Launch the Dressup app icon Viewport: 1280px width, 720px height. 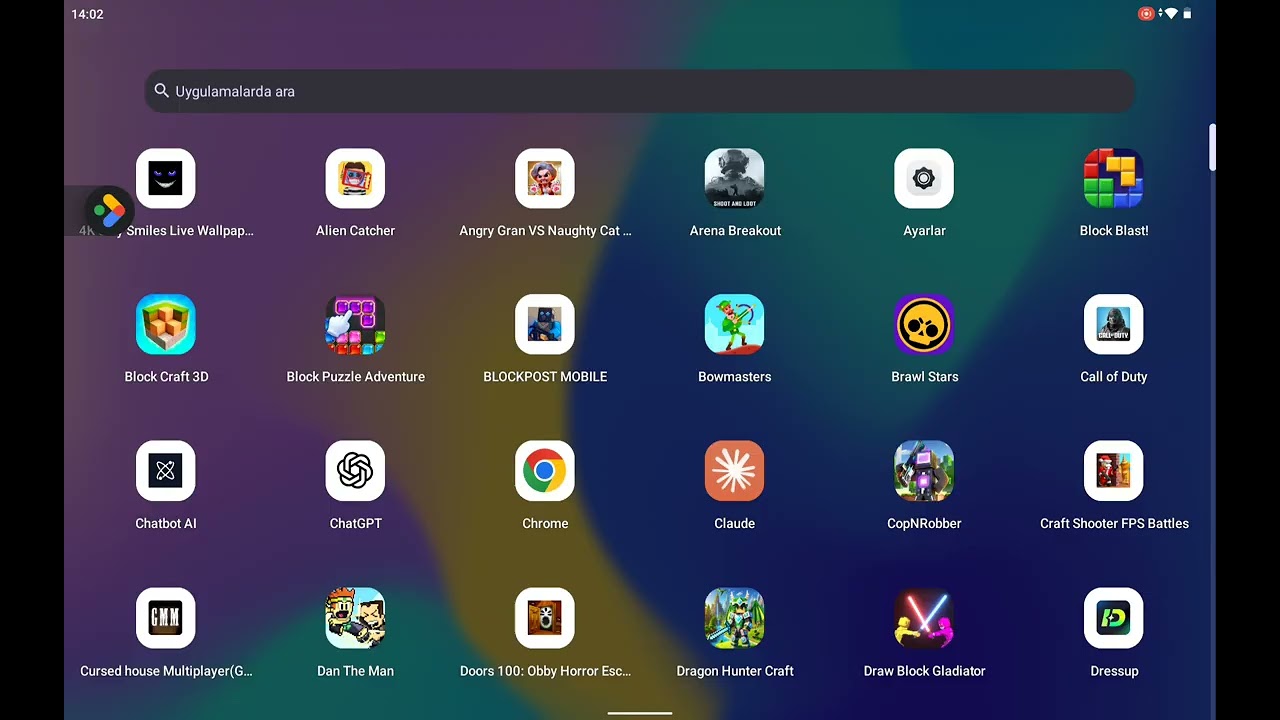[1114, 618]
